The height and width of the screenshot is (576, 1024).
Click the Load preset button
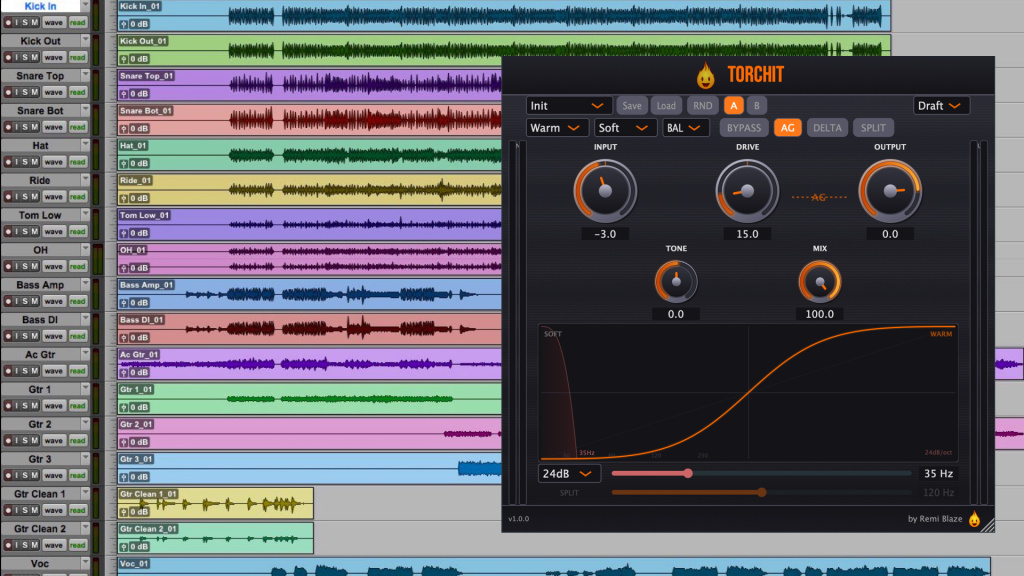[666, 106]
